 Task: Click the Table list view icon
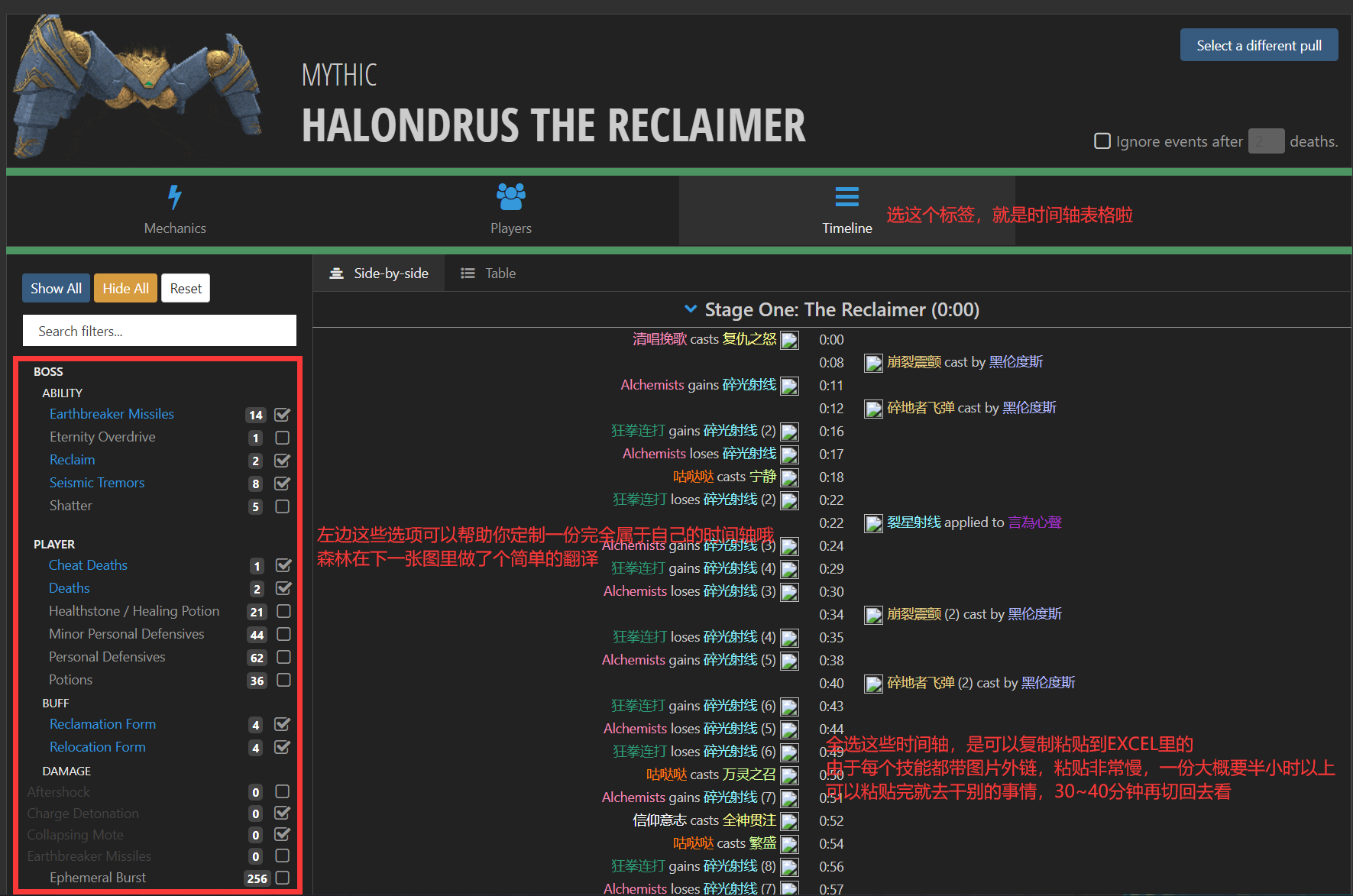[x=468, y=273]
